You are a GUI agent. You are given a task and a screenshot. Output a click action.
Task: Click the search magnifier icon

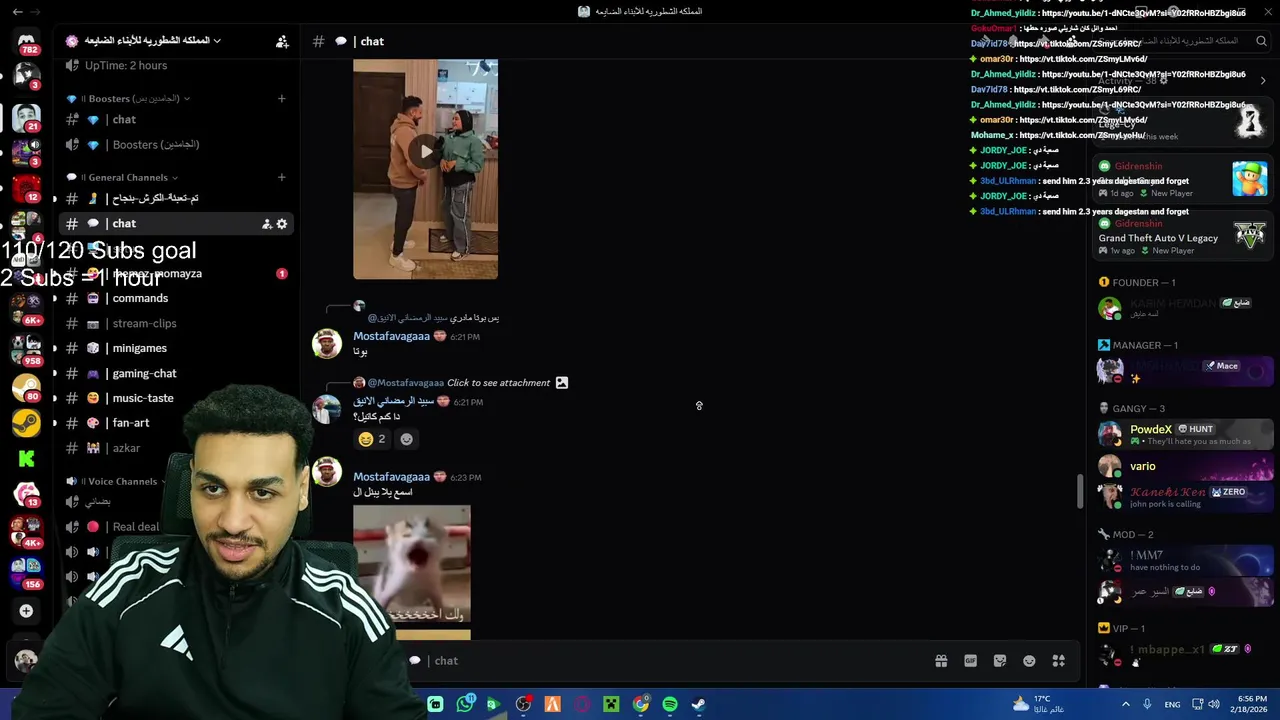coord(1261,41)
